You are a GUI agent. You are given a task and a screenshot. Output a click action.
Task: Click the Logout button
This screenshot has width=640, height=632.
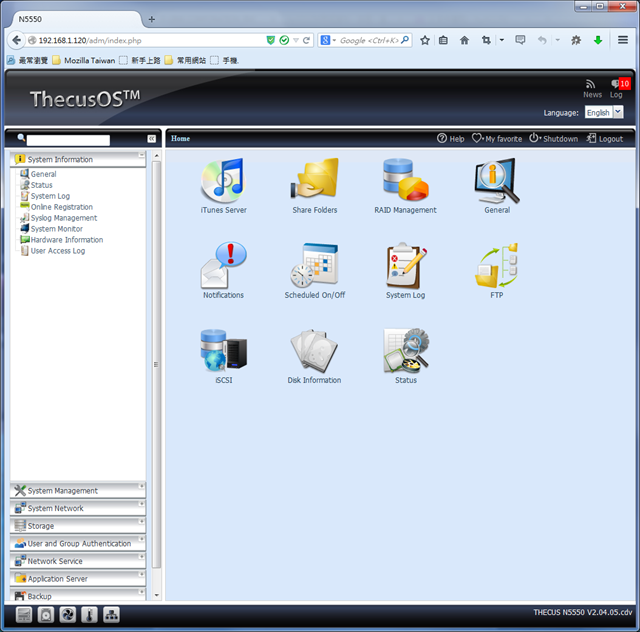[x=605, y=138]
